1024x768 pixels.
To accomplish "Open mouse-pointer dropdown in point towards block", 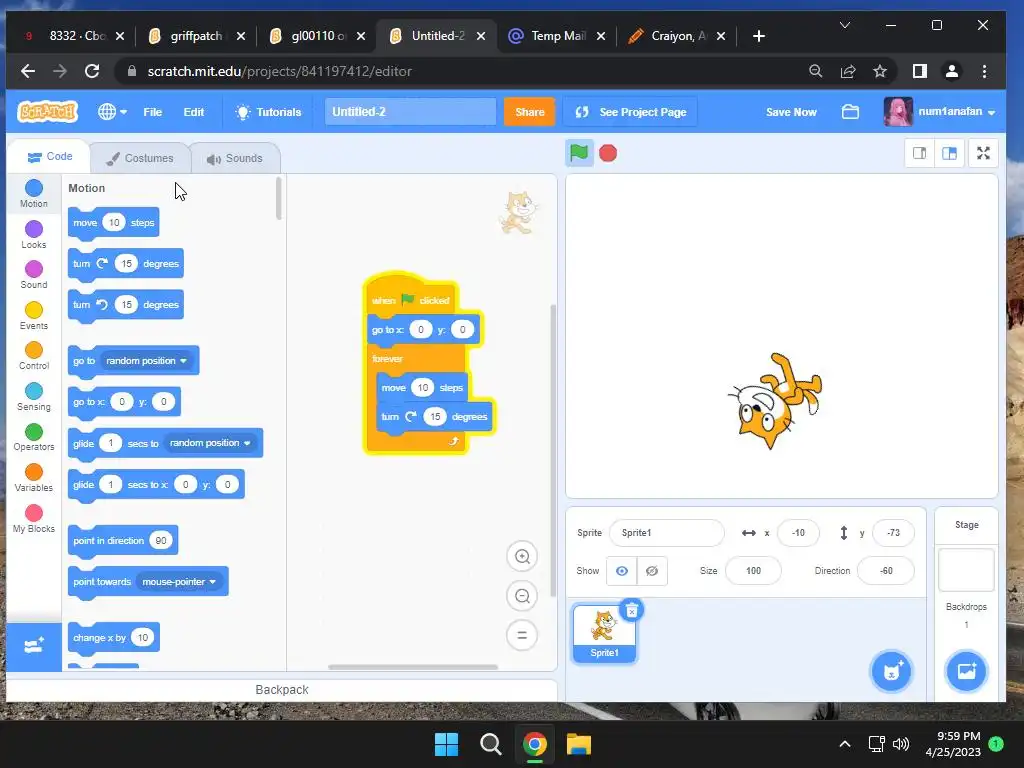I will tap(179, 581).
